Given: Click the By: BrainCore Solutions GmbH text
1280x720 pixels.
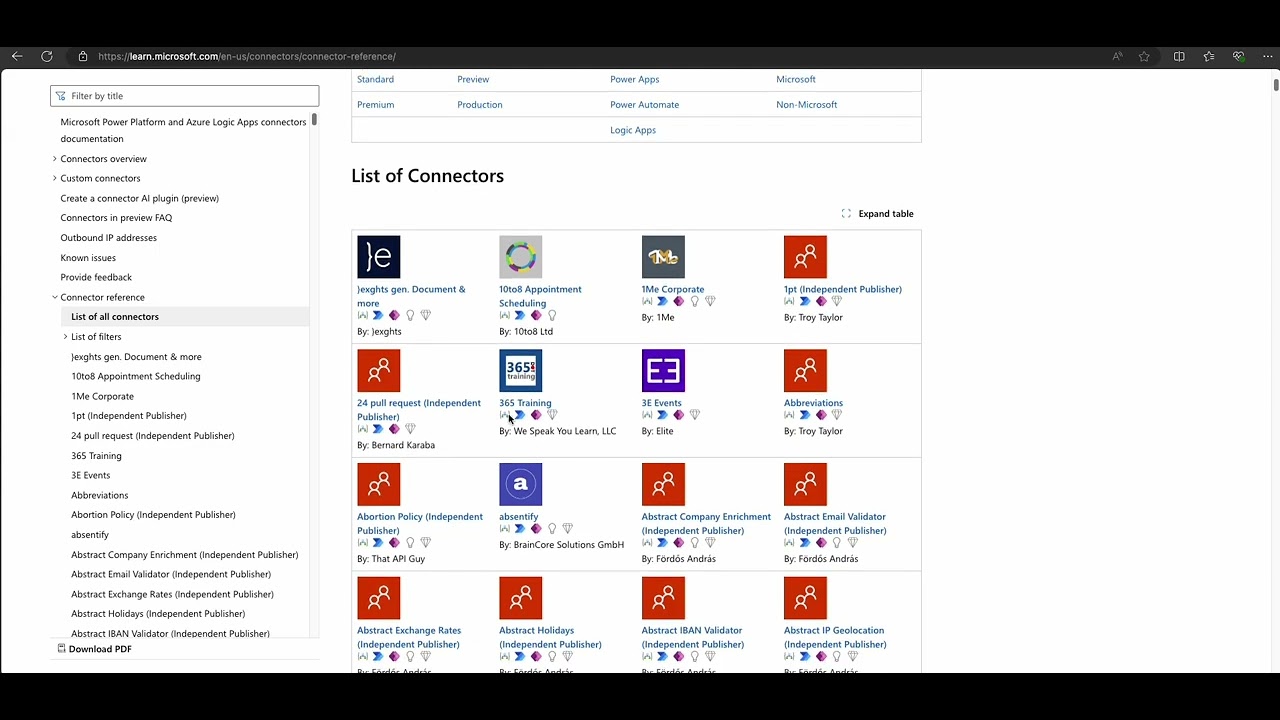Looking at the screenshot, I should (561, 545).
